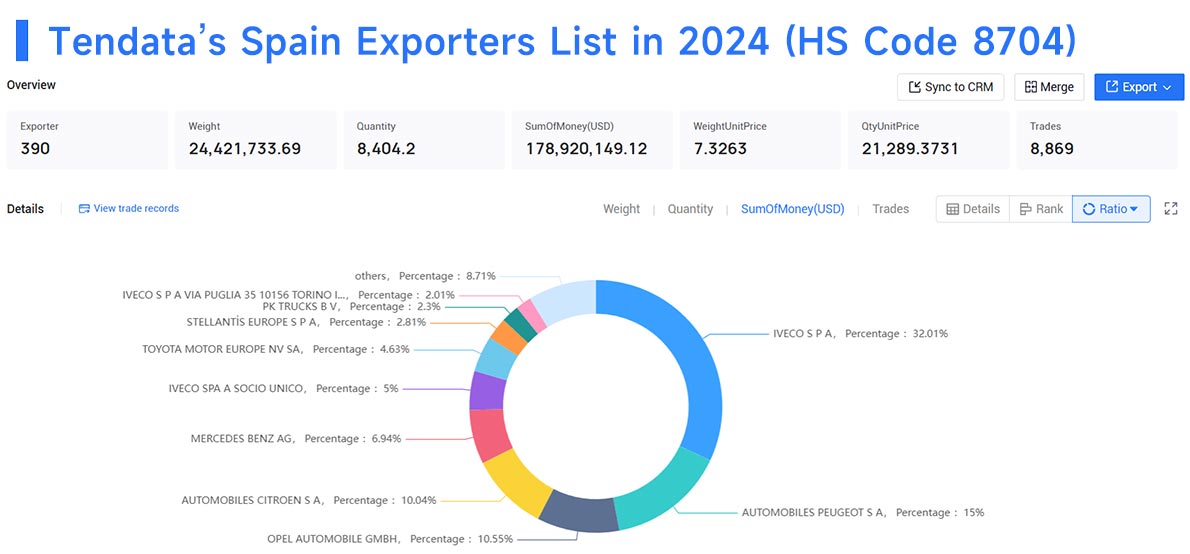This screenshot has width=1190, height=554.
Task: Click the QtyUnitPrice card showing 21,289.3731
Action: [928, 140]
